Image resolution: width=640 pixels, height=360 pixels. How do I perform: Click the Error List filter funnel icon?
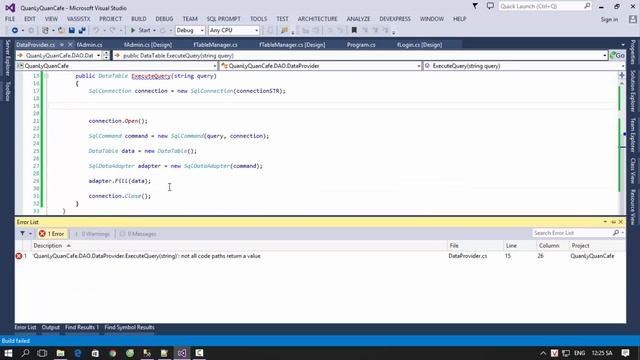(22, 233)
